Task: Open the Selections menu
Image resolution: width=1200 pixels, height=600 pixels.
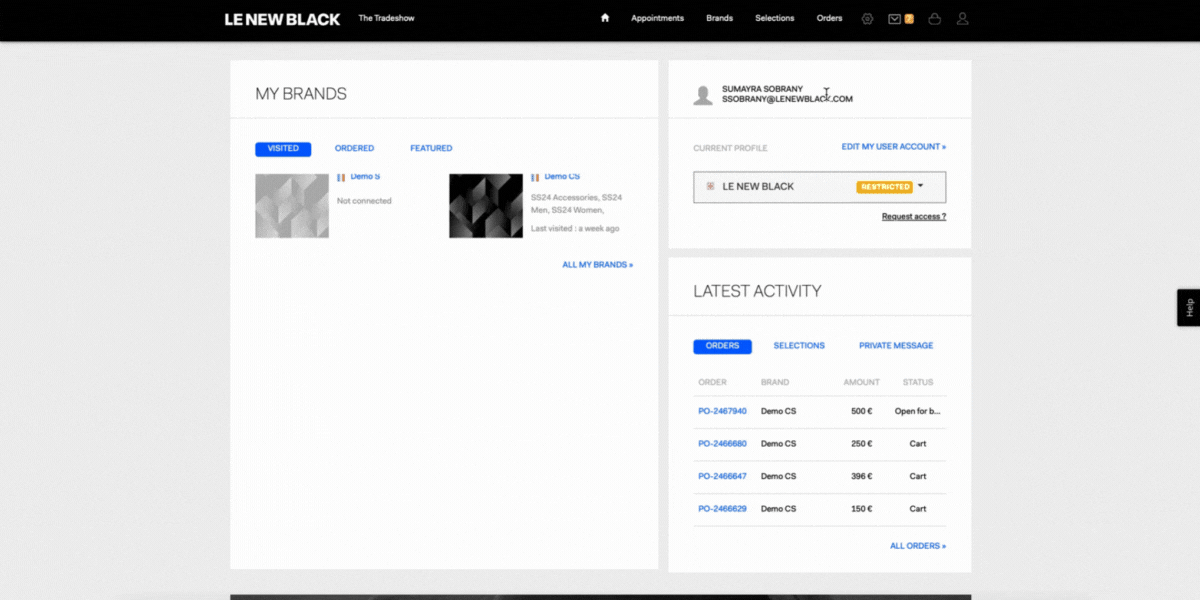Action: coord(775,18)
